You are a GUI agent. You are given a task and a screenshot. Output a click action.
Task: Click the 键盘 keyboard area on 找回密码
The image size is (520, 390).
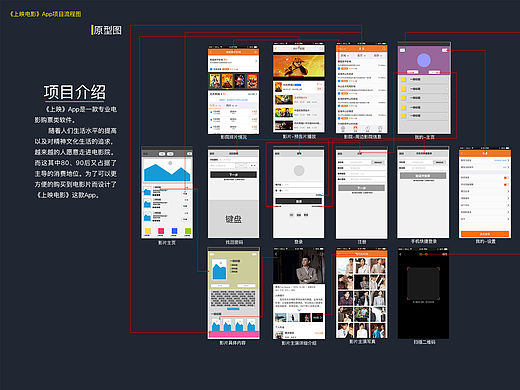pos(233,219)
